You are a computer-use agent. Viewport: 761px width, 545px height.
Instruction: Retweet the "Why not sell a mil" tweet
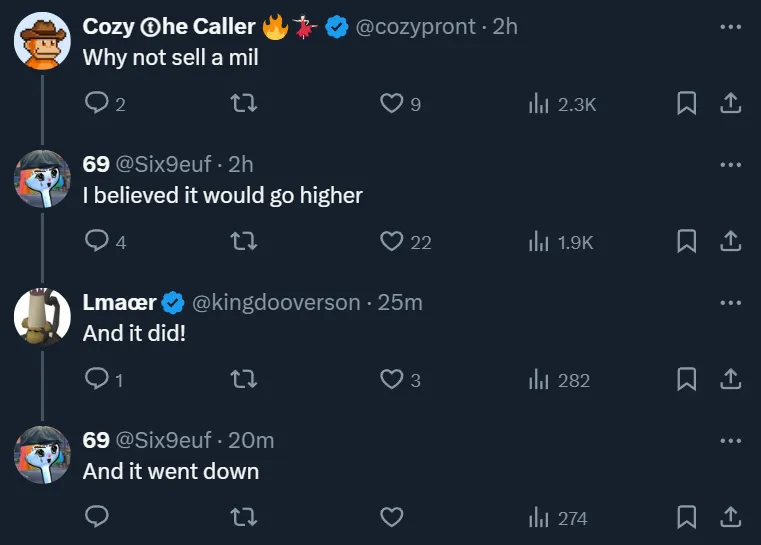tap(242, 103)
